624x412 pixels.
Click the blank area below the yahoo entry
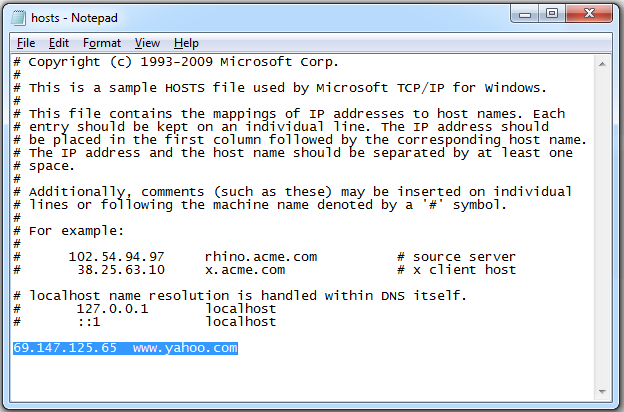tap(302, 378)
